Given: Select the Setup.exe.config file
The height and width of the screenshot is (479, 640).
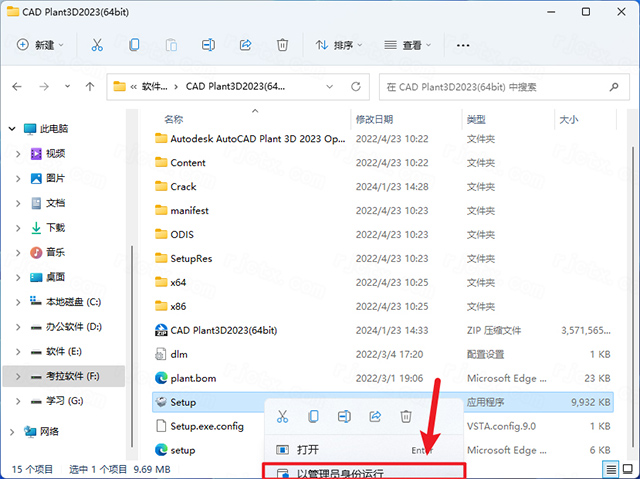Looking at the screenshot, I should pyautogui.click(x=200, y=426).
